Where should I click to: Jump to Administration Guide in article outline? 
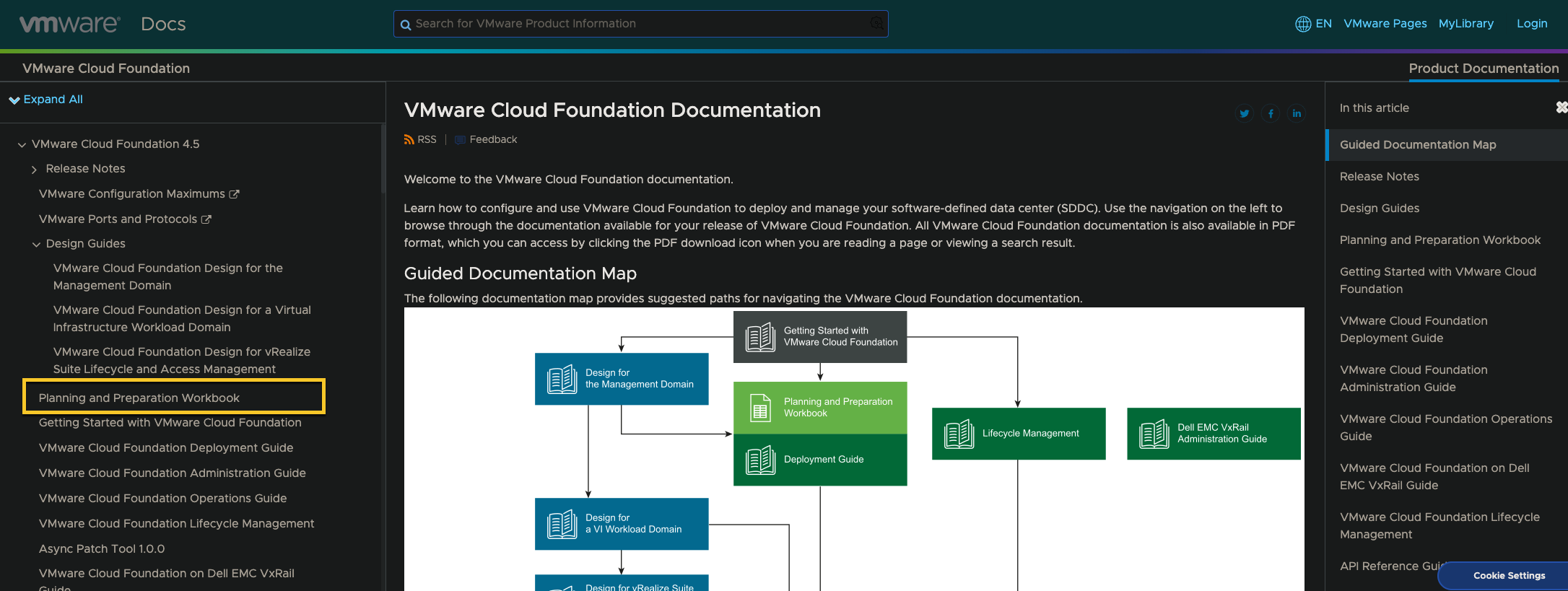tap(1414, 379)
